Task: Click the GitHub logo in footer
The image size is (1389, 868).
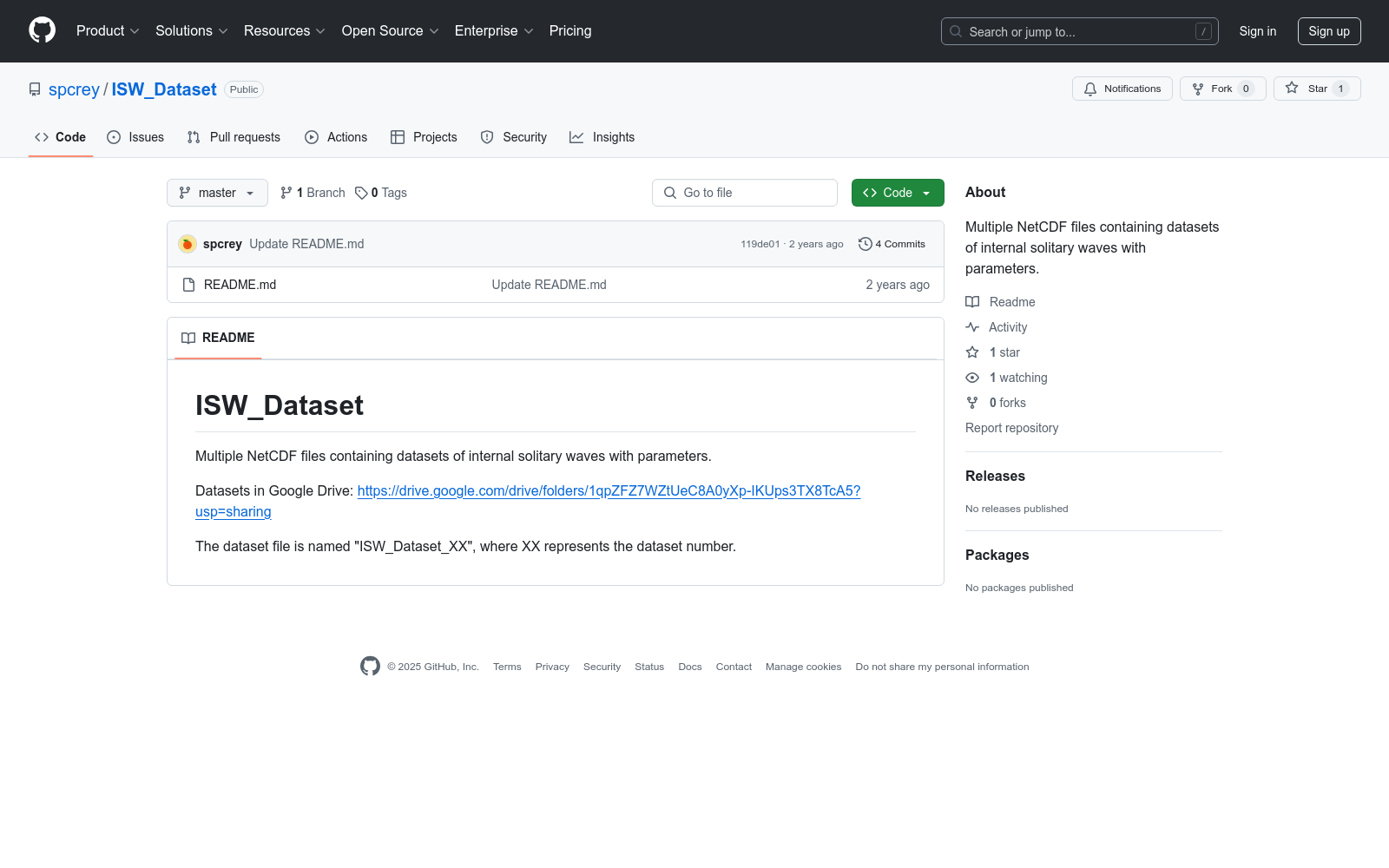Action: [x=370, y=667]
